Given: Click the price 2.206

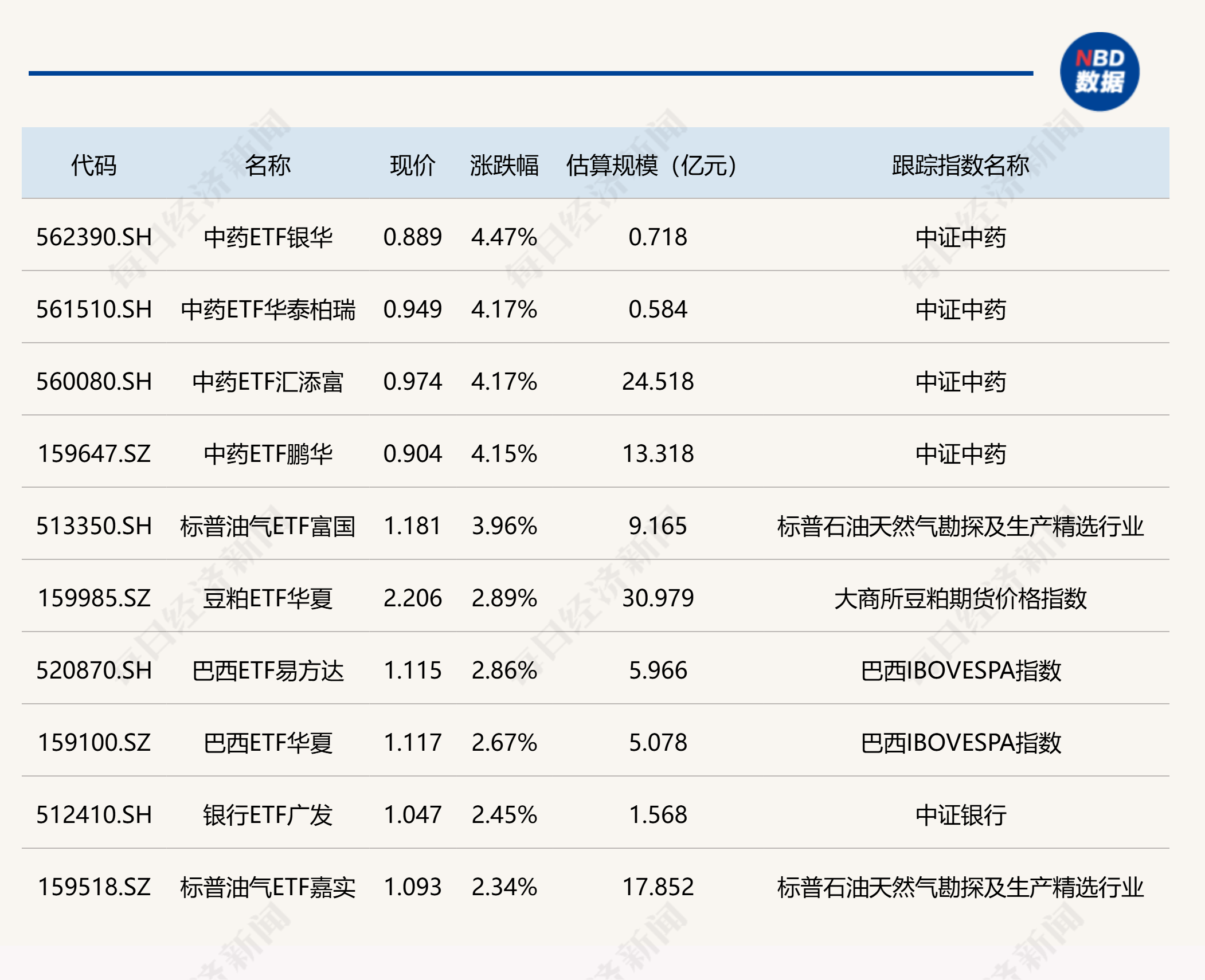Looking at the screenshot, I should coord(413,598).
